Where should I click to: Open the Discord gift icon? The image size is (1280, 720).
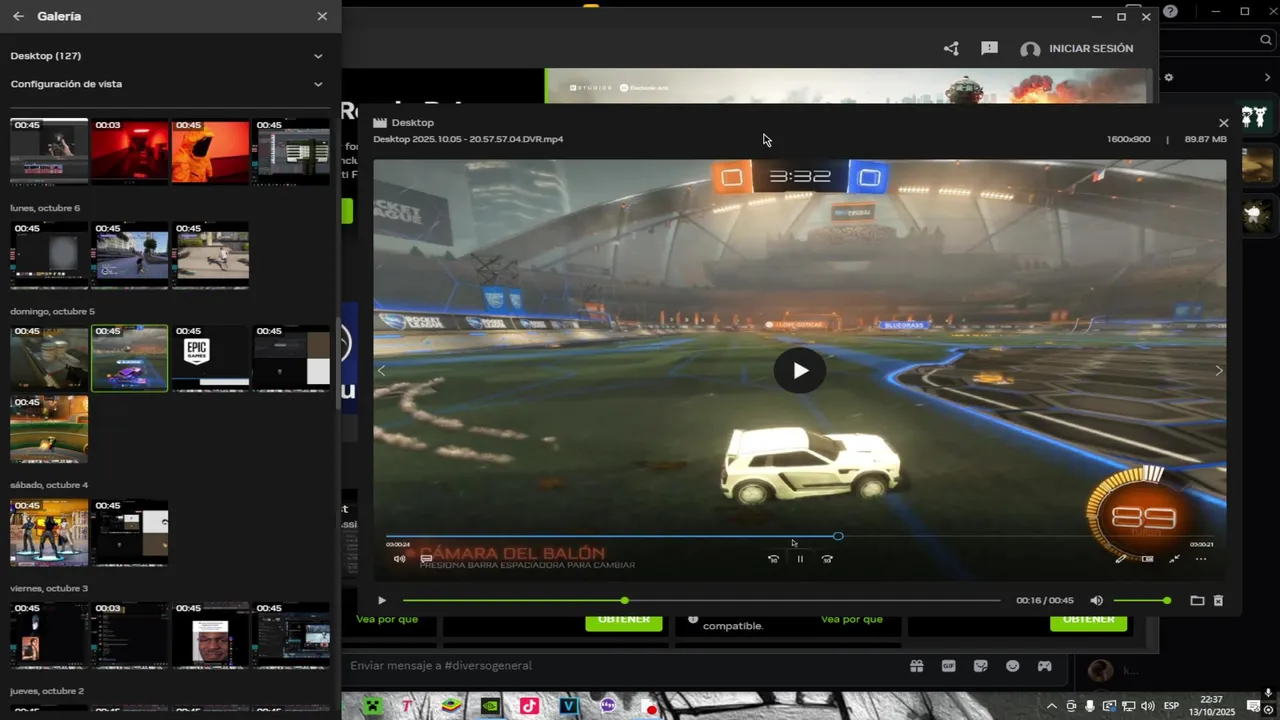pyautogui.click(x=916, y=666)
